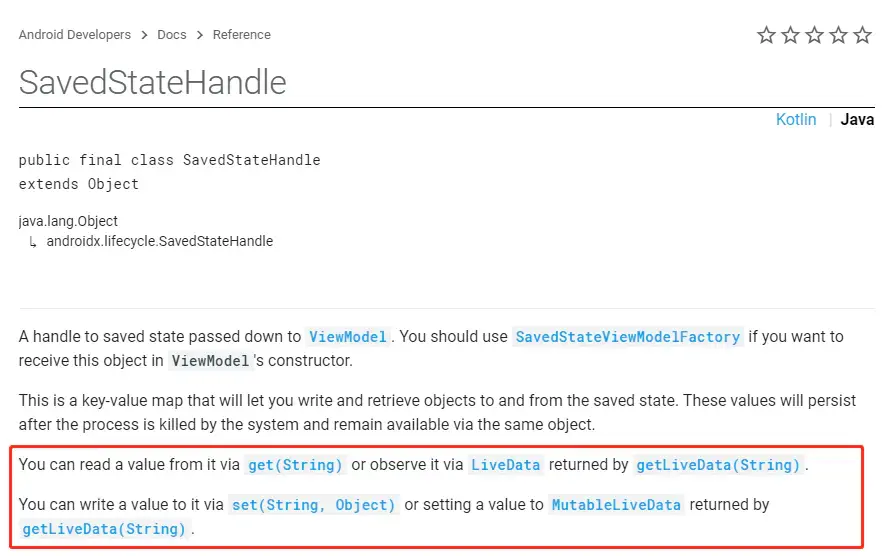Go to the Docs breadcrumb
Image resolution: width=895 pixels, height=556 pixels.
click(172, 35)
